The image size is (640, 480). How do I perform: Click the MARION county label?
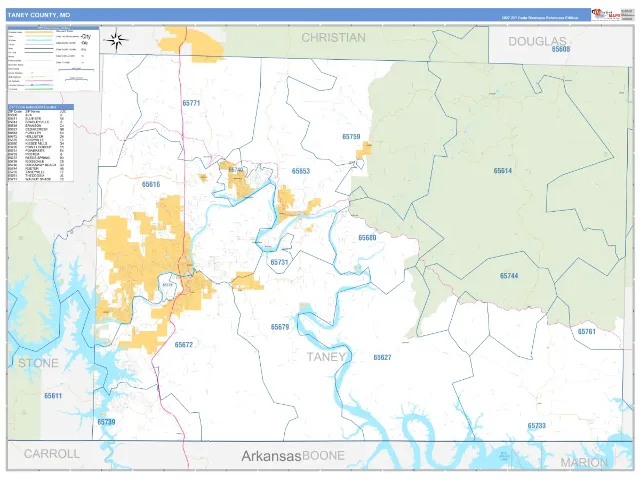[x=584, y=462]
